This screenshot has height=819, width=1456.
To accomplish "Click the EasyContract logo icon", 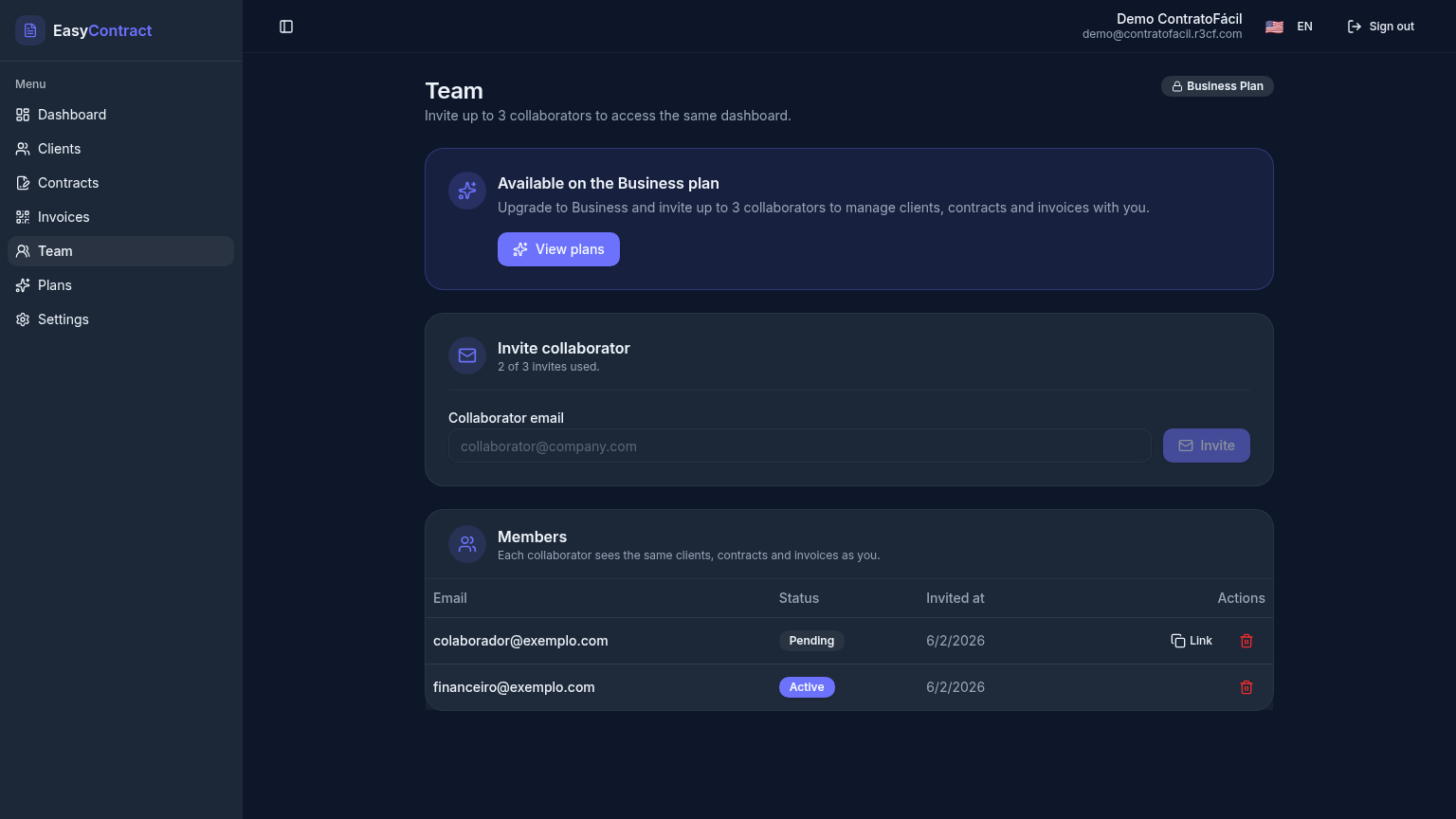I will (x=30, y=30).
